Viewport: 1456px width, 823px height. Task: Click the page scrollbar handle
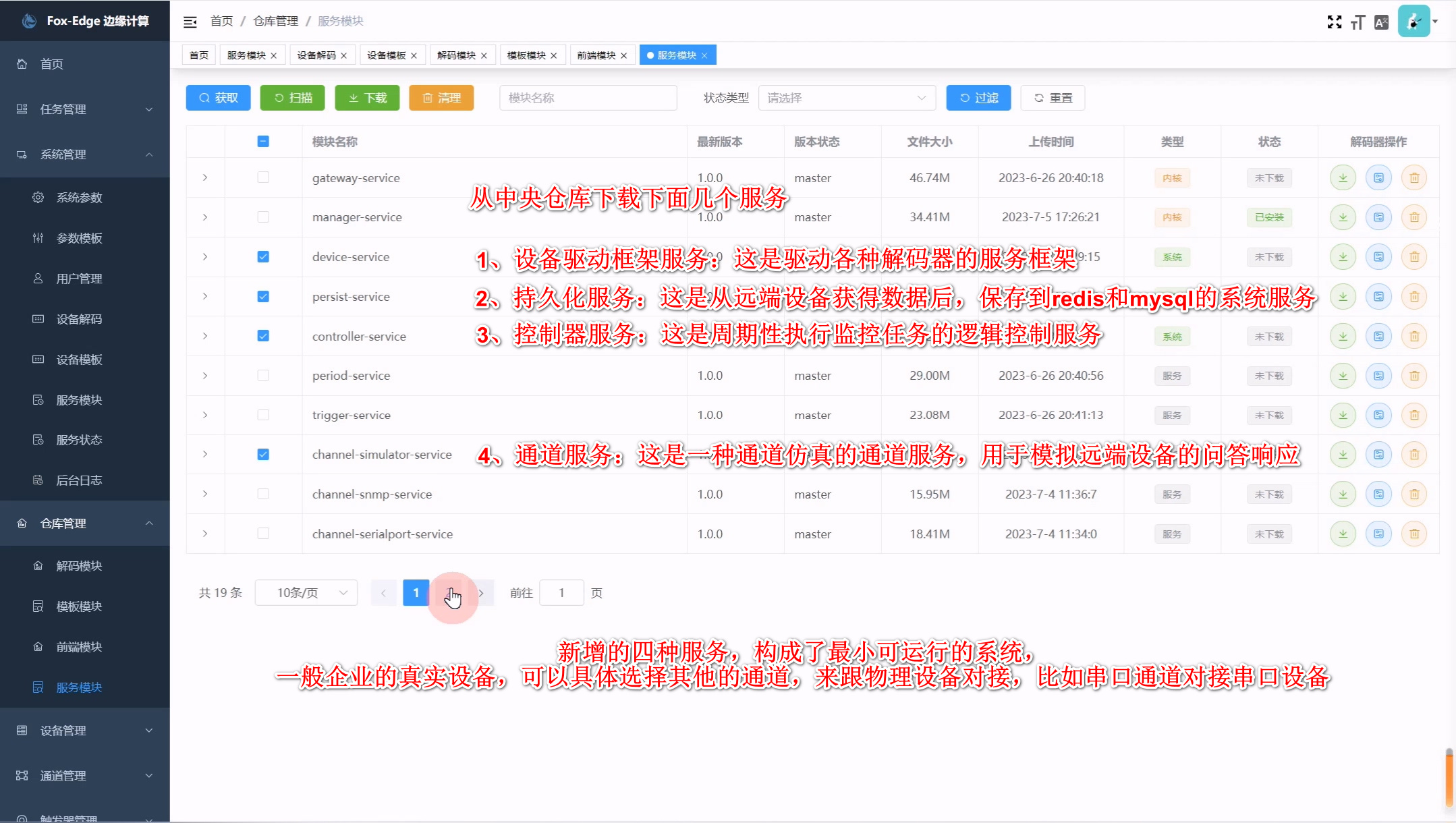[1449, 777]
